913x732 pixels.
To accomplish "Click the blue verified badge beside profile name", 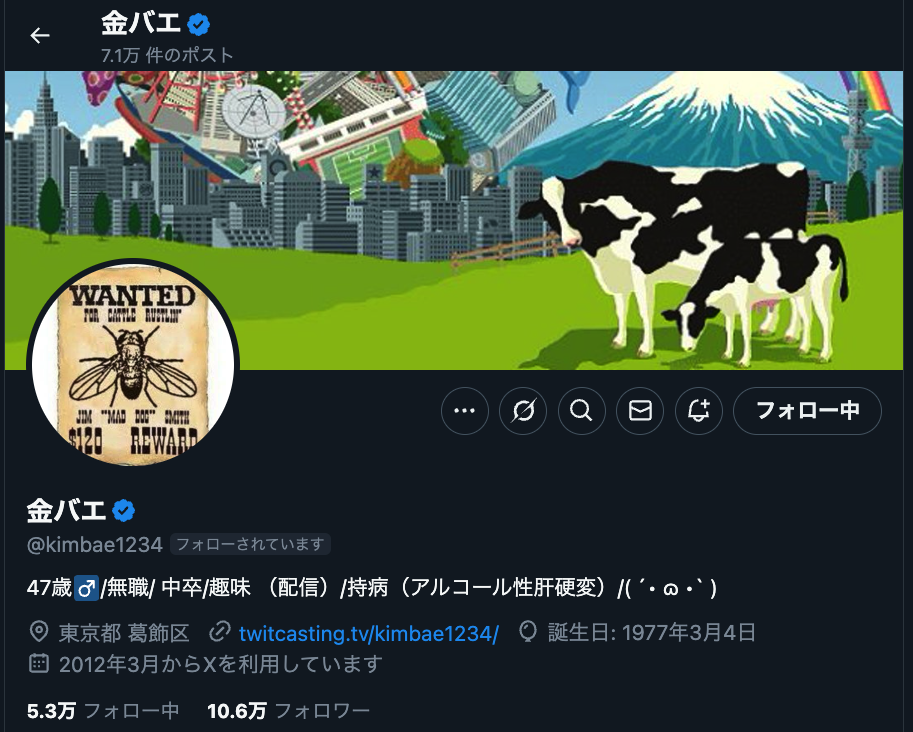I will [123, 511].
